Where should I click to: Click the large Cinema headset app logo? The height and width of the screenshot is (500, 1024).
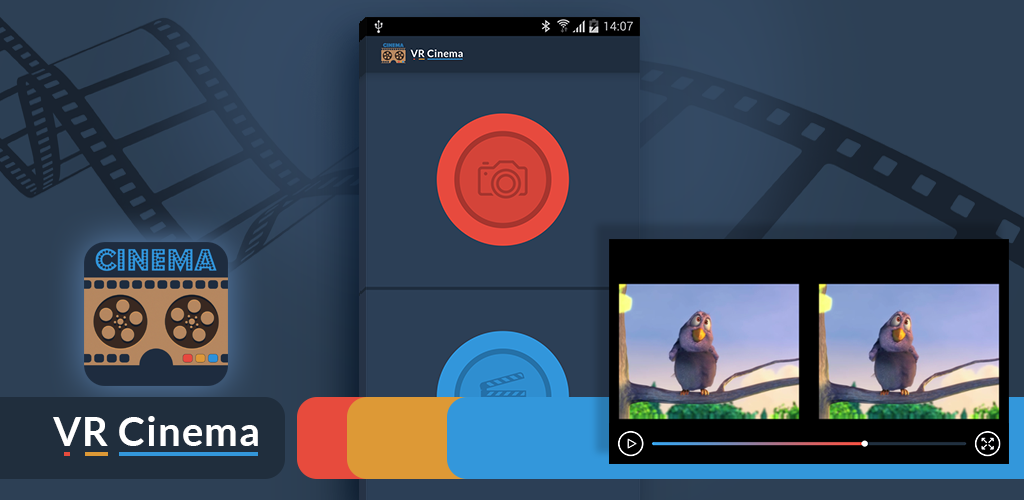[x=156, y=314]
